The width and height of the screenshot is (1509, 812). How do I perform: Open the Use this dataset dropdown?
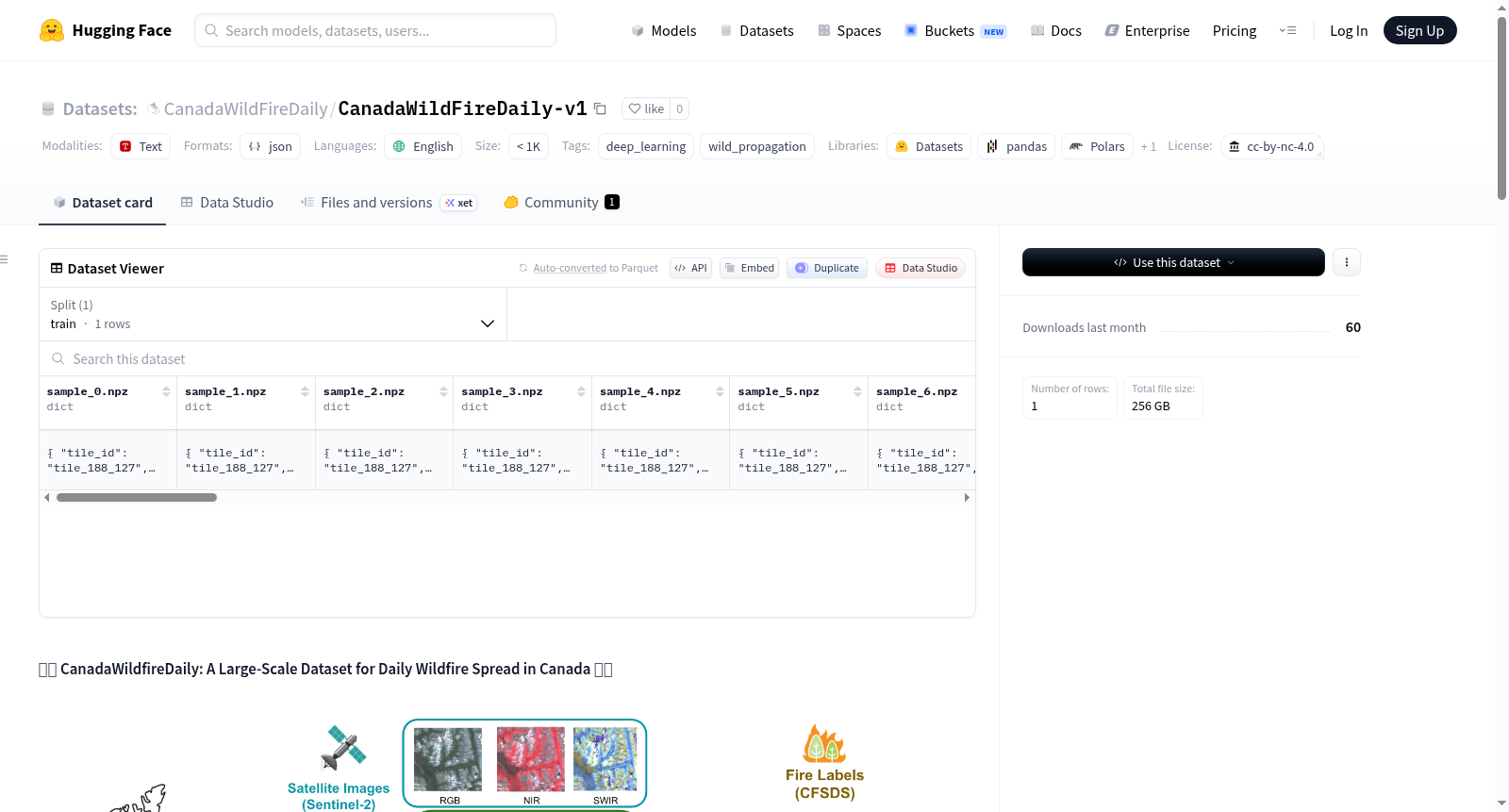tap(1173, 262)
